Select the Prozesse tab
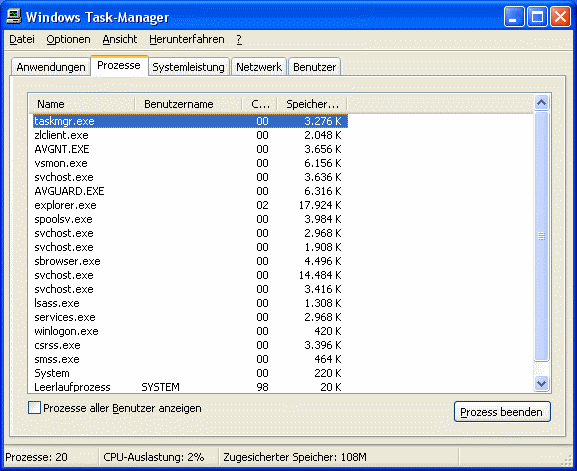577x471 pixels. pos(119,65)
